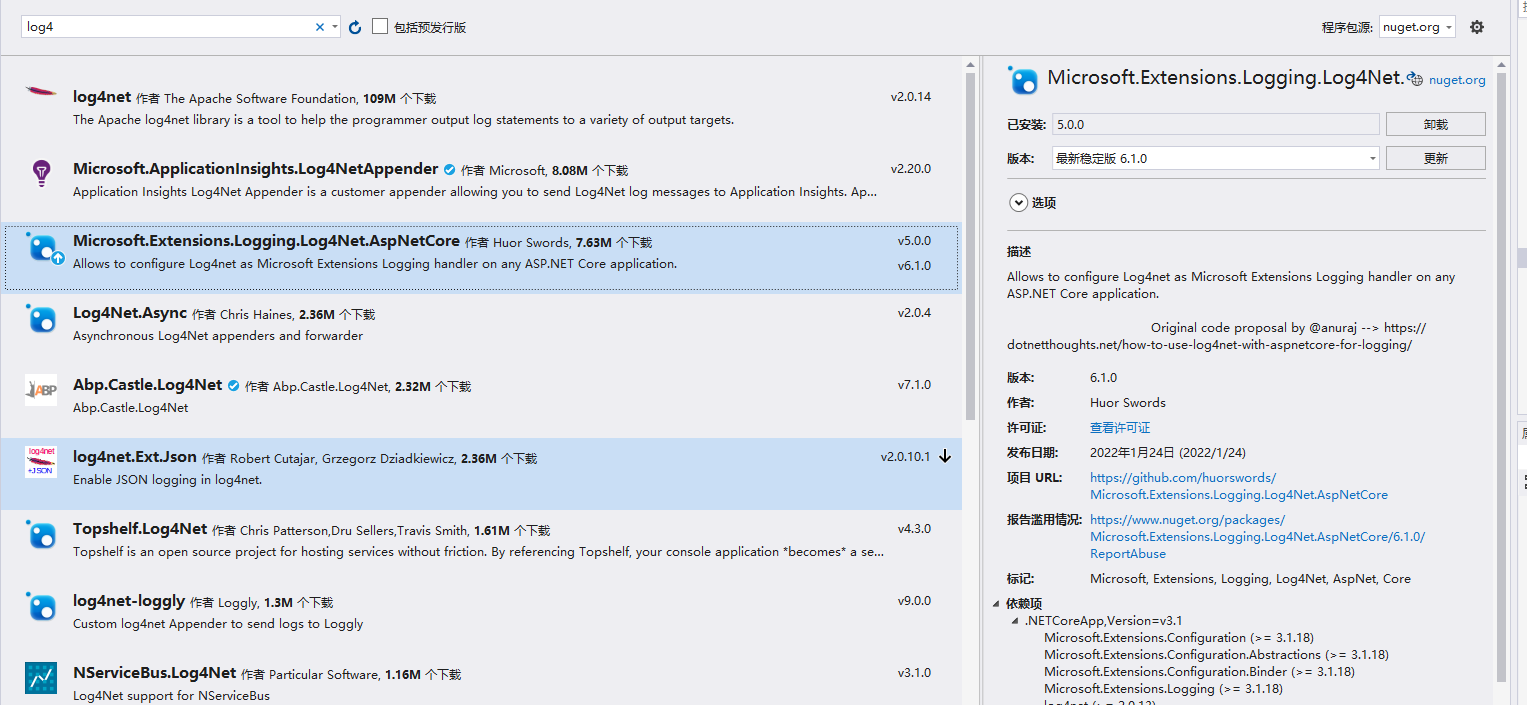
Task: Open the 查看许可证 license link
Action: (1120, 428)
